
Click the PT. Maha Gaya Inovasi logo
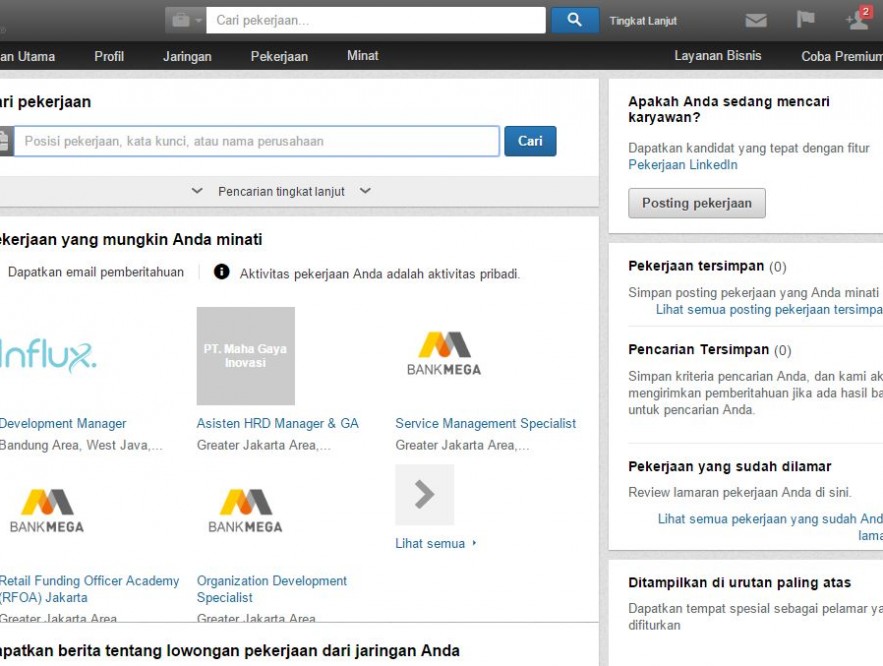[x=246, y=356]
